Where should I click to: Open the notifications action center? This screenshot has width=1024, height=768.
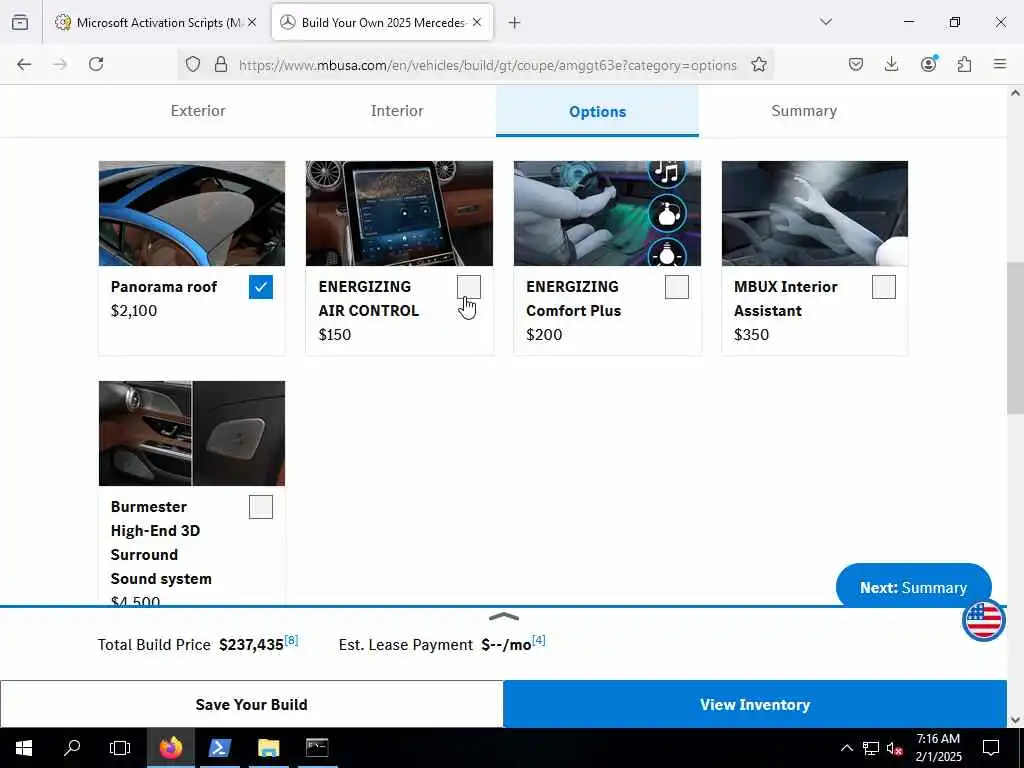(x=991, y=748)
